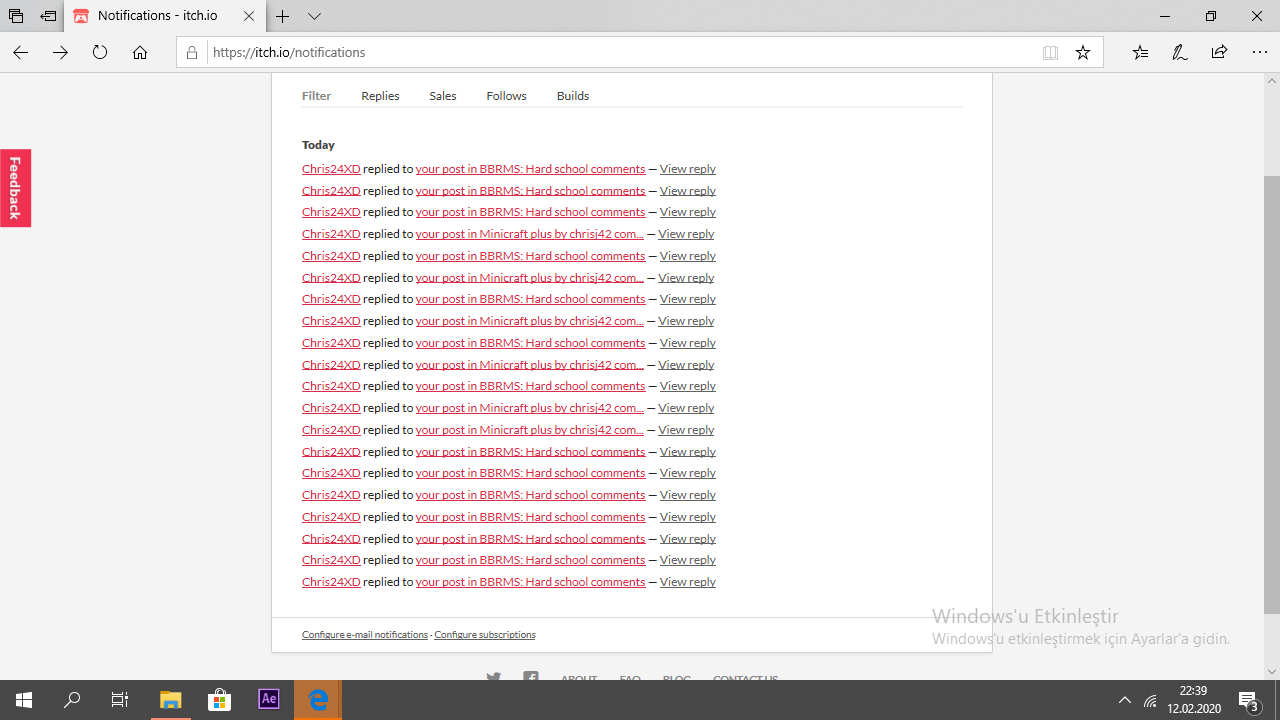View site security lock info

(x=193, y=52)
